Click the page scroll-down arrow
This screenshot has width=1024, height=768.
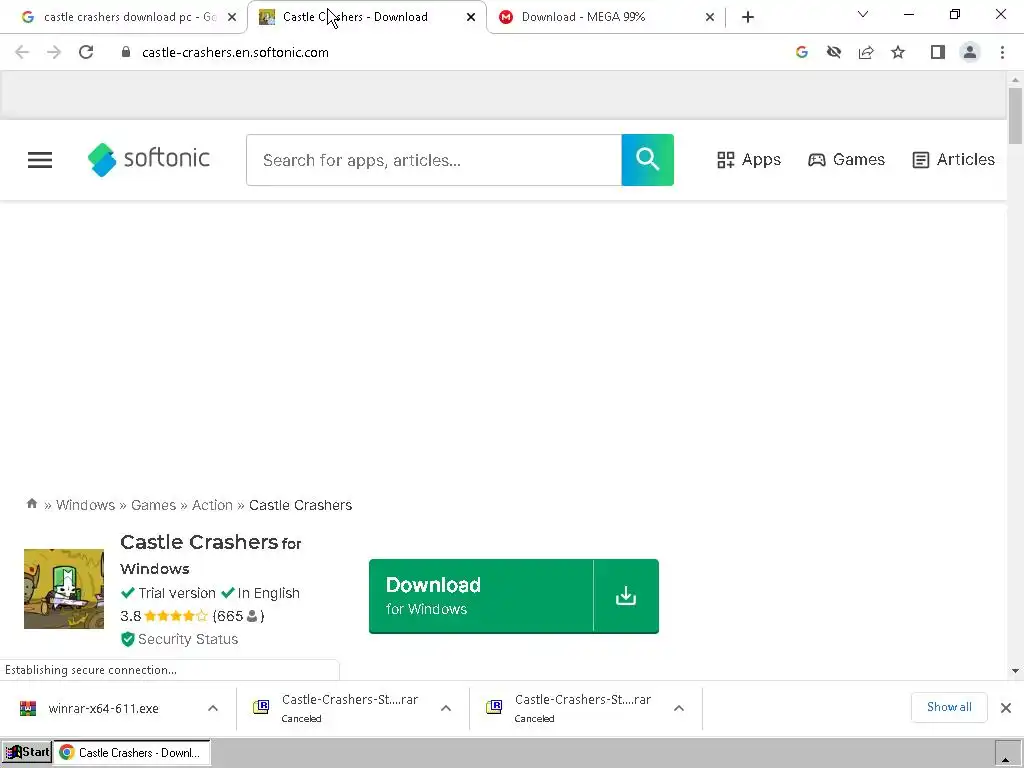(1015, 671)
